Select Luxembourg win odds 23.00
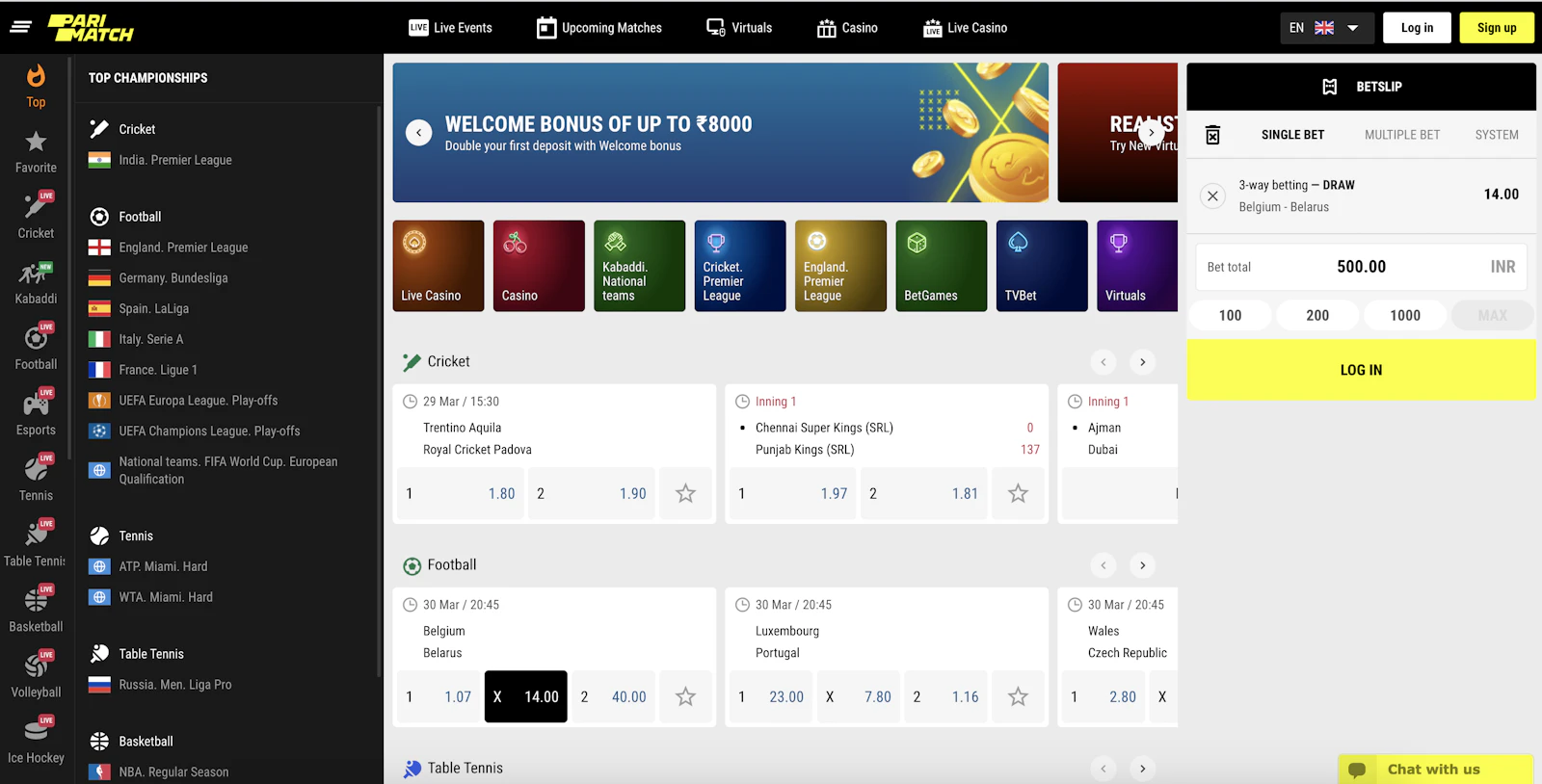Image resolution: width=1542 pixels, height=784 pixels. click(771, 696)
